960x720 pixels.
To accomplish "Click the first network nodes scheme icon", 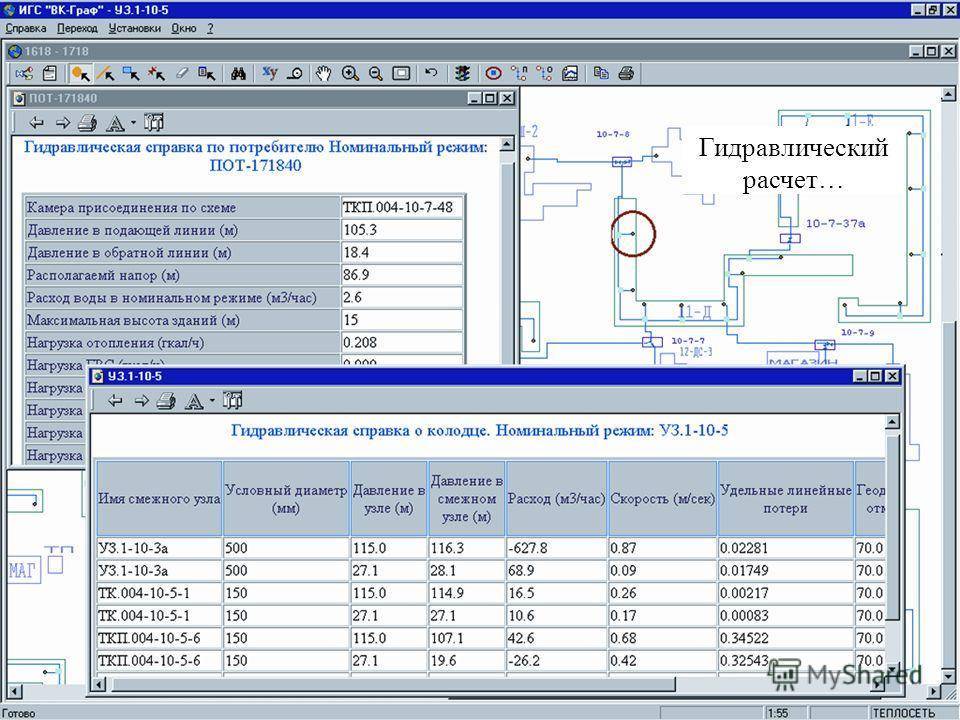I will [x=519, y=73].
